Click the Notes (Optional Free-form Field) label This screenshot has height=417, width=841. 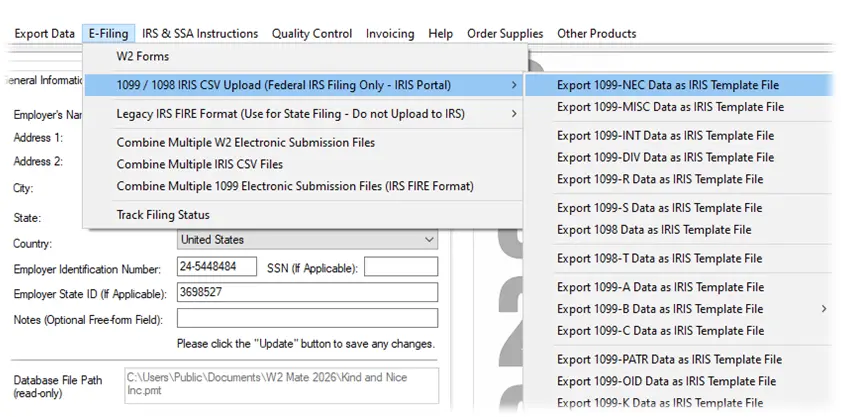click(x=88, y=320)
